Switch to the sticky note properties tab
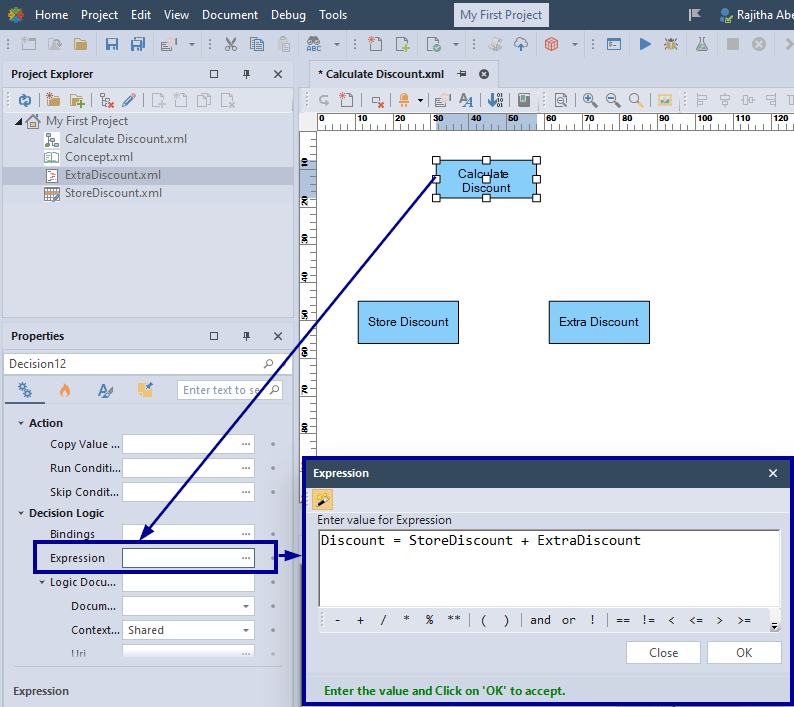This screenshot has width=794, height=707. click(145, 390)
